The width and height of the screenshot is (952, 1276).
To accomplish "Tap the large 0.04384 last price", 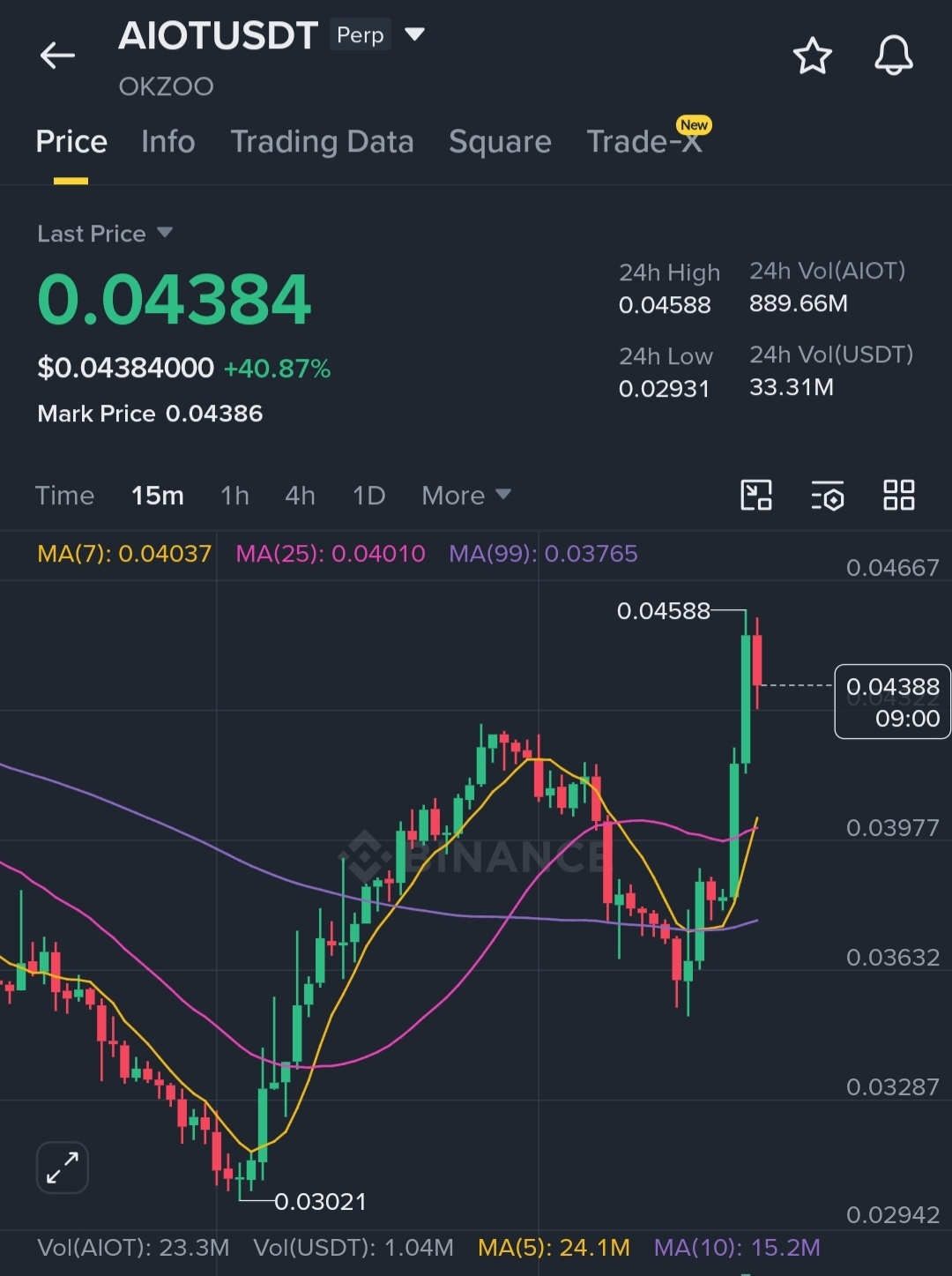I will 174,300.
